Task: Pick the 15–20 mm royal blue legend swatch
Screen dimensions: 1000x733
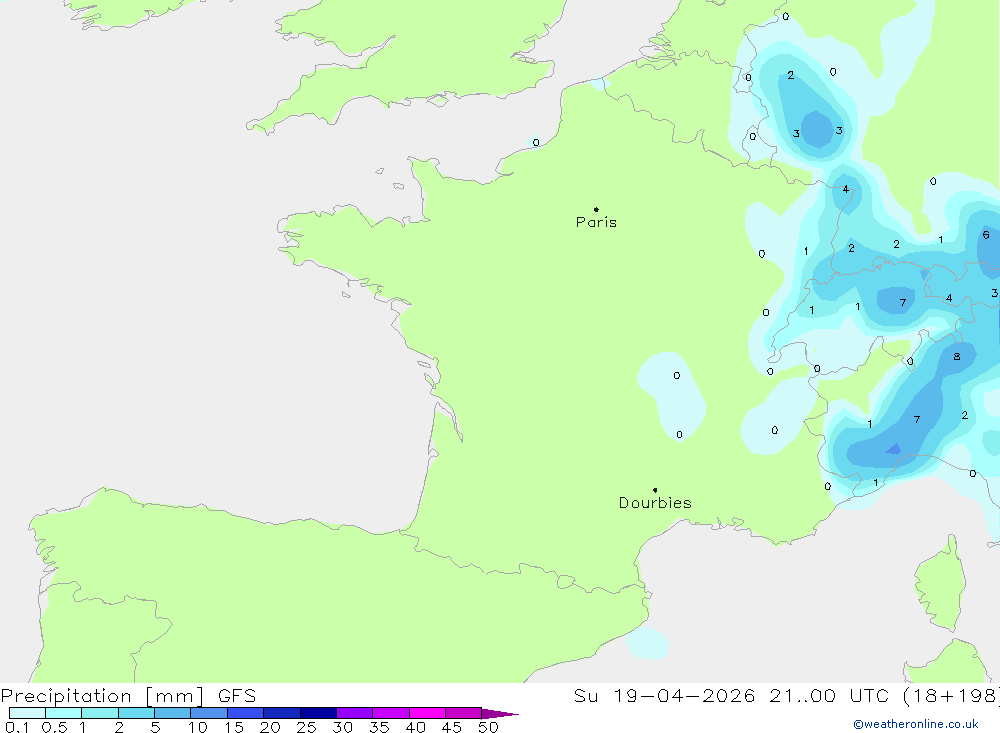Action: (x=246, y=713)
